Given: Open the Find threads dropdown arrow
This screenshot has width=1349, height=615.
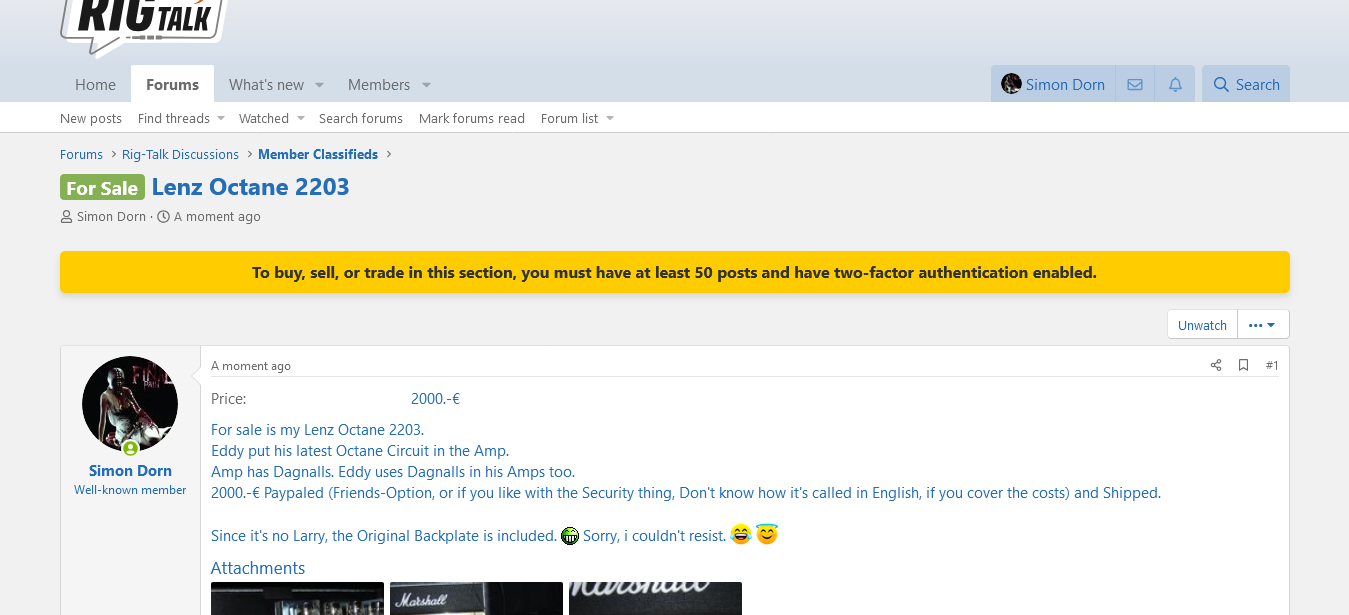Looking at the screenshot, I should 221,118.
